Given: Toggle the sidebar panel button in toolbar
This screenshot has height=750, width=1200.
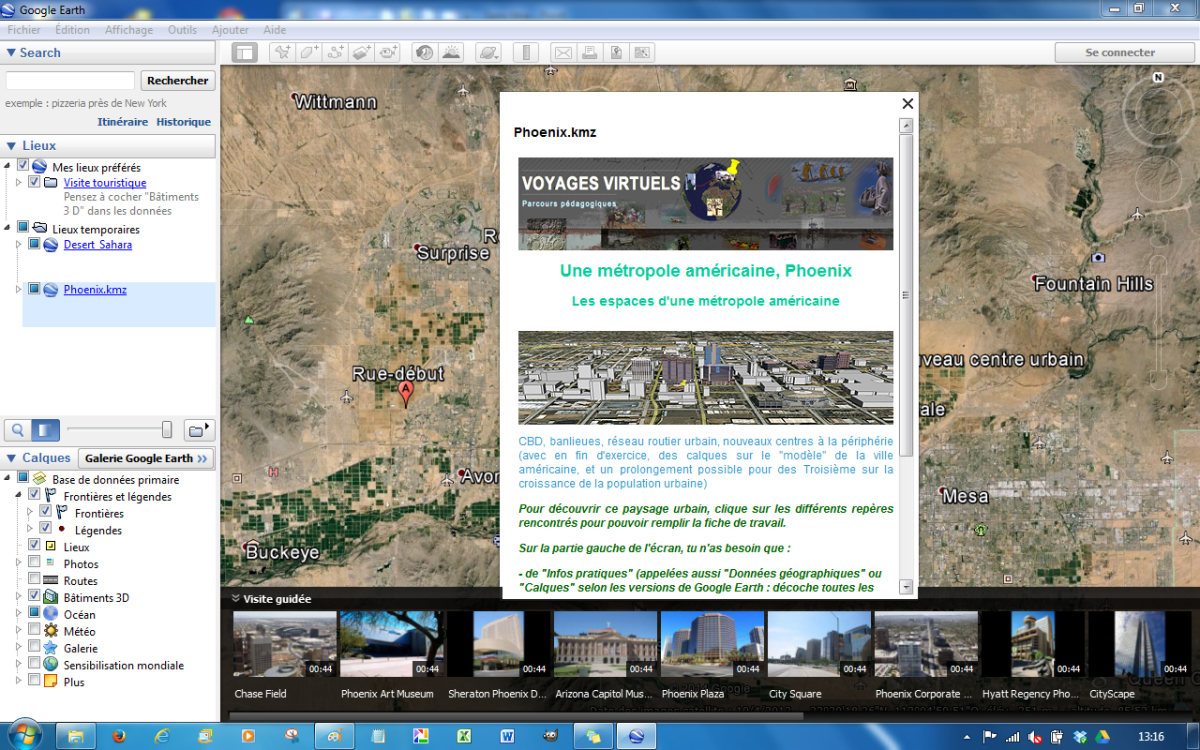Looking at the screenshot, I should click(245, 52).
